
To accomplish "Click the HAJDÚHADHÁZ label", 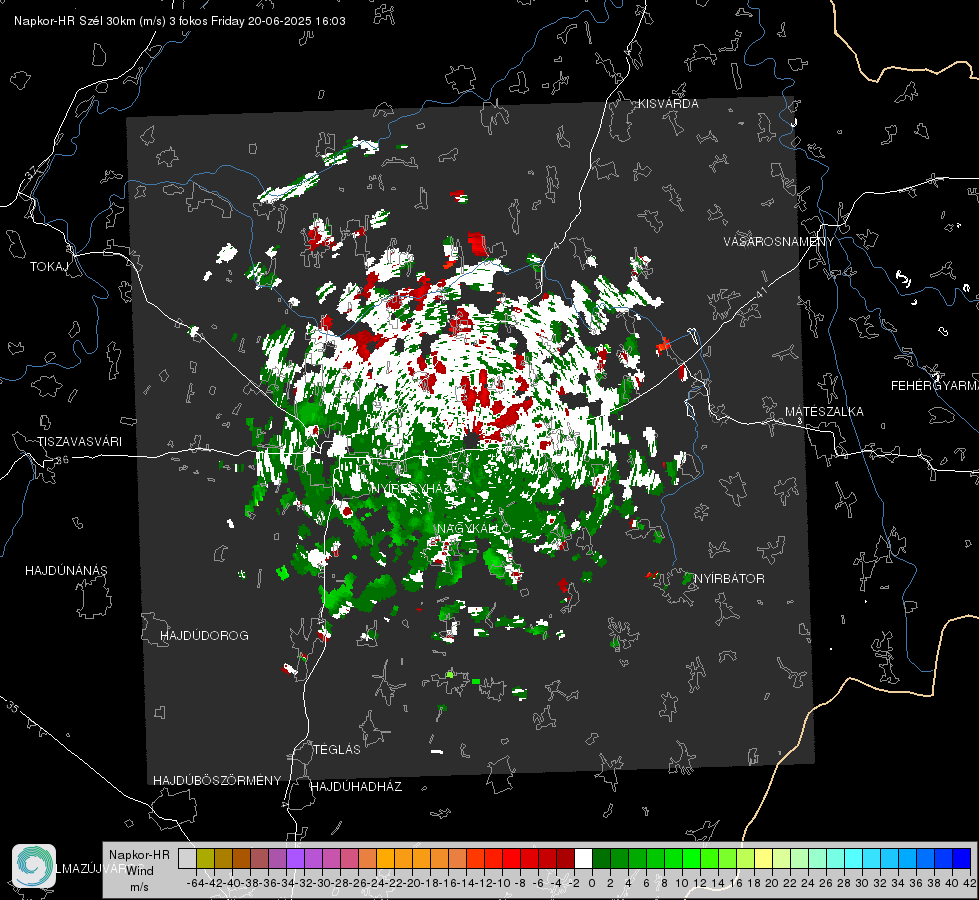I will click(x=356, y=787).
